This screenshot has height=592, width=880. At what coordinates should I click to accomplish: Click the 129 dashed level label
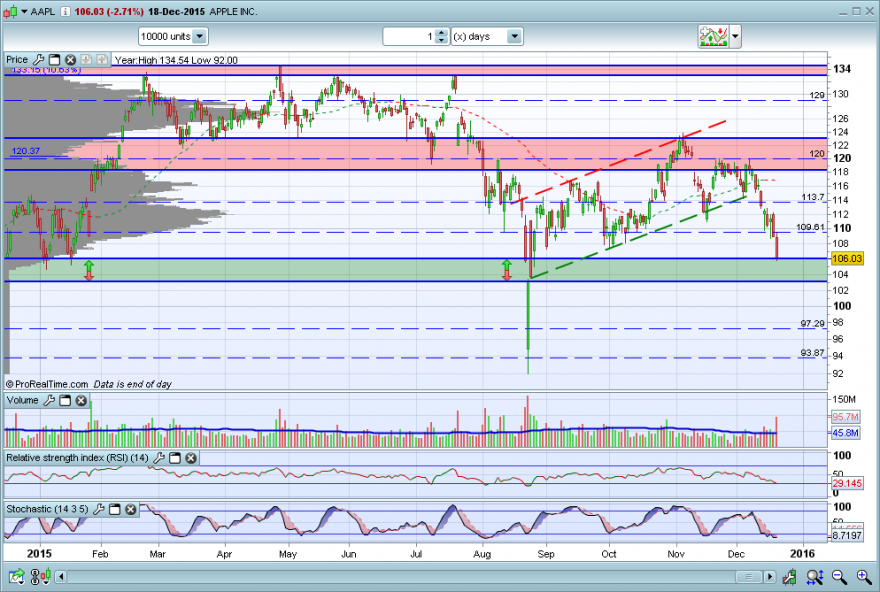tap(817, 95)
